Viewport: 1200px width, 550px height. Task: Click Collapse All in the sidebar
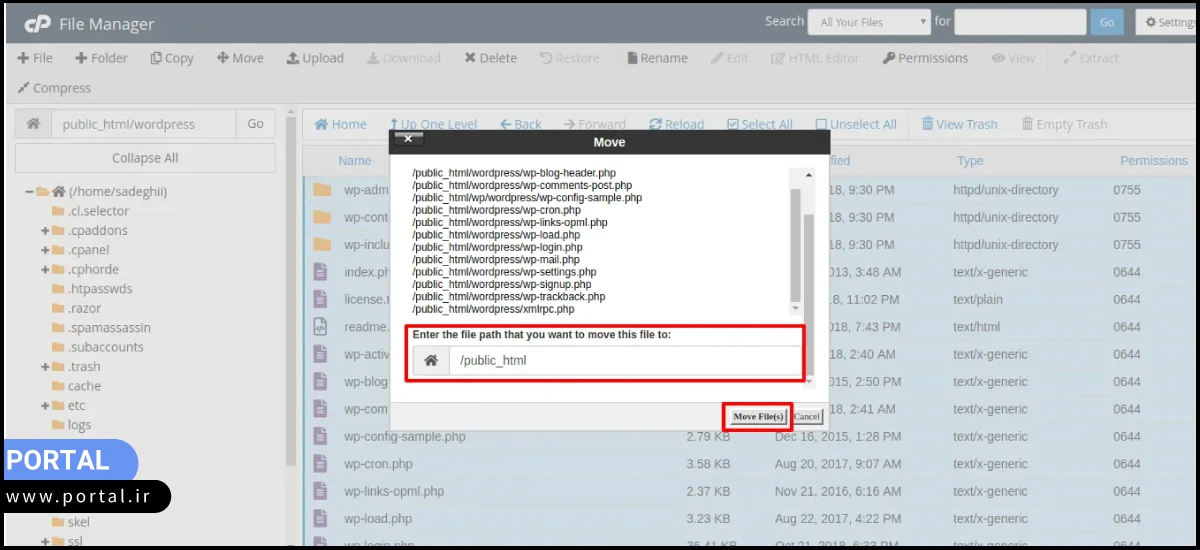click(145, 158)
